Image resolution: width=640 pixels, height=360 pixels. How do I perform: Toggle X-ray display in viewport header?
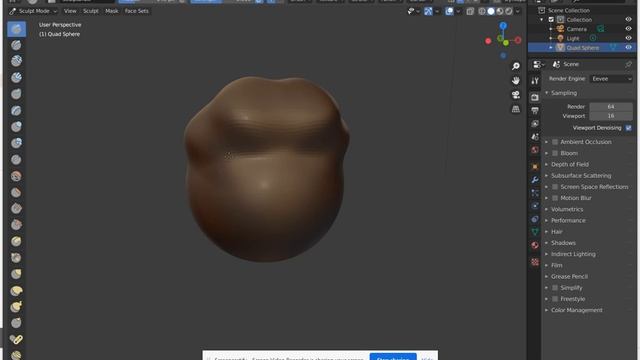click(470, 11)
